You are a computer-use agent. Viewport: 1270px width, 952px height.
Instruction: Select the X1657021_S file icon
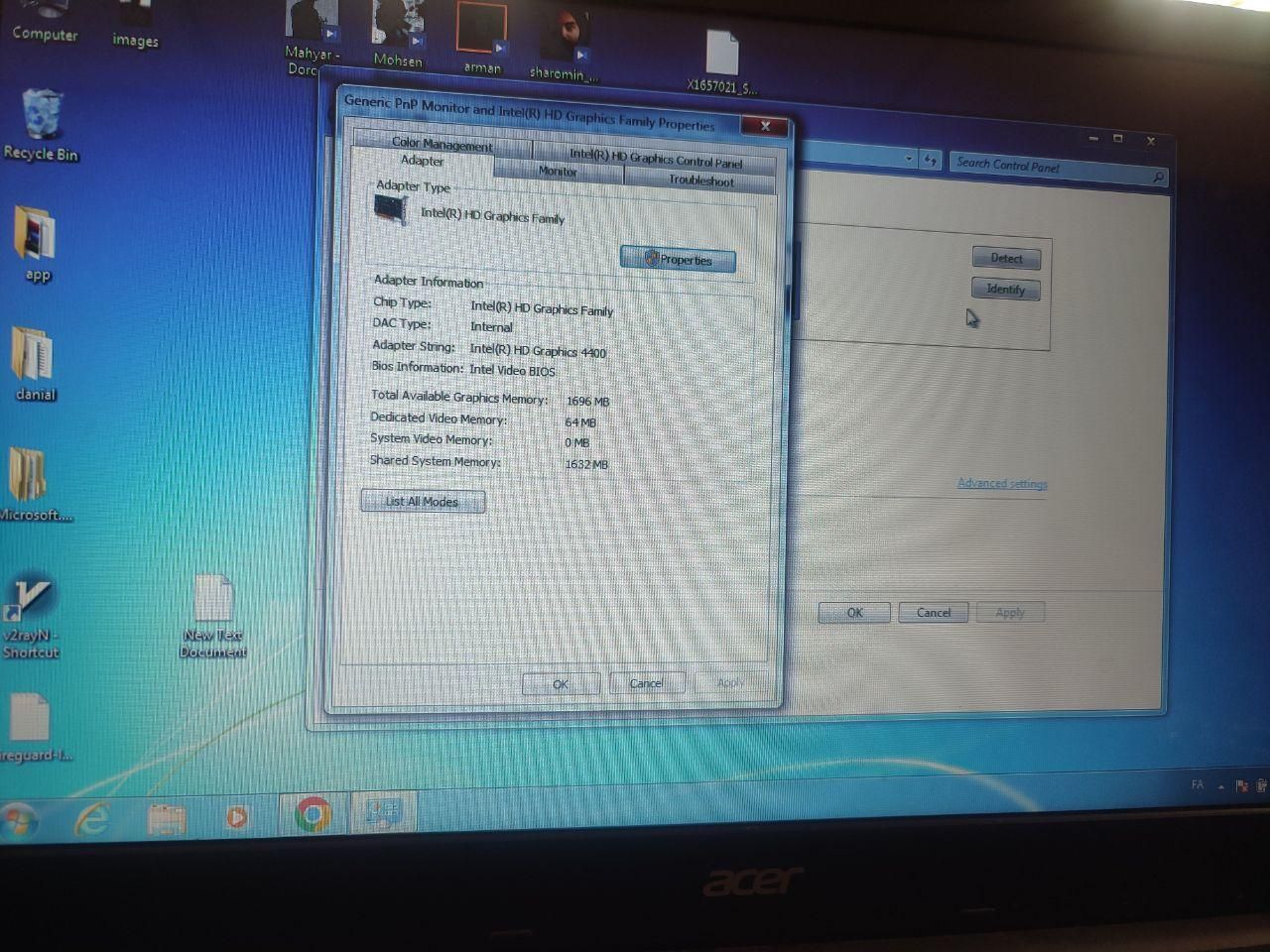(721, 61)
